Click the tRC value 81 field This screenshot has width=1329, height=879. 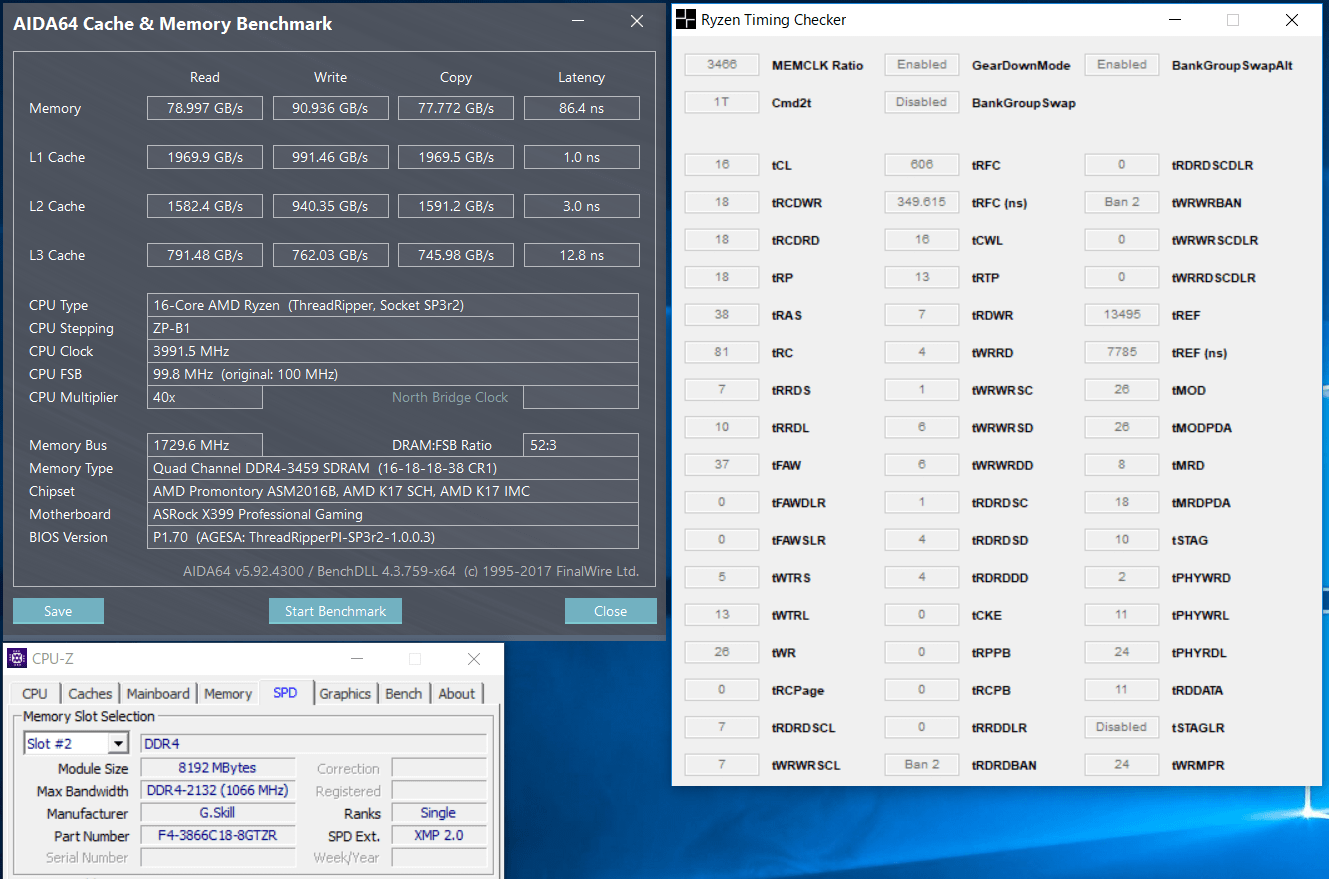(722, 352)
